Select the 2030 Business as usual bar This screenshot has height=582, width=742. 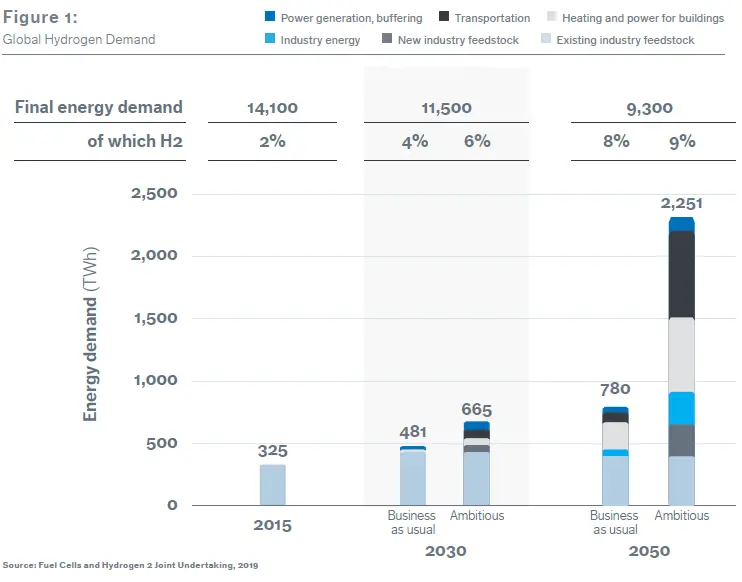tap(412, 476)
